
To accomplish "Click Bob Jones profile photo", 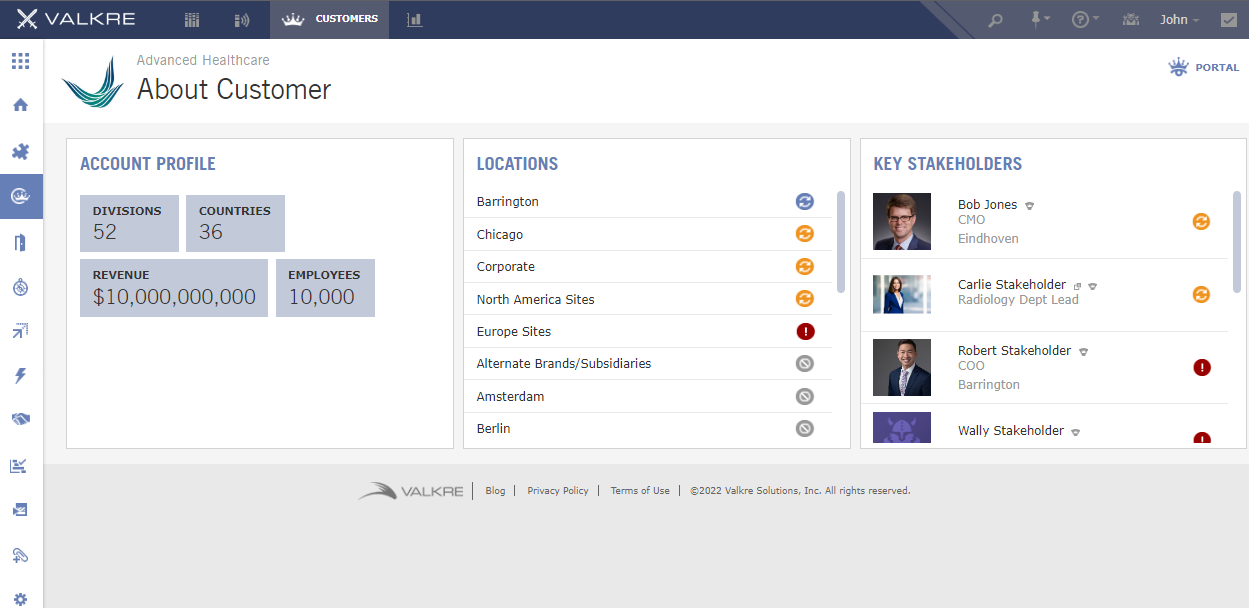I will (x=902, y=221).
